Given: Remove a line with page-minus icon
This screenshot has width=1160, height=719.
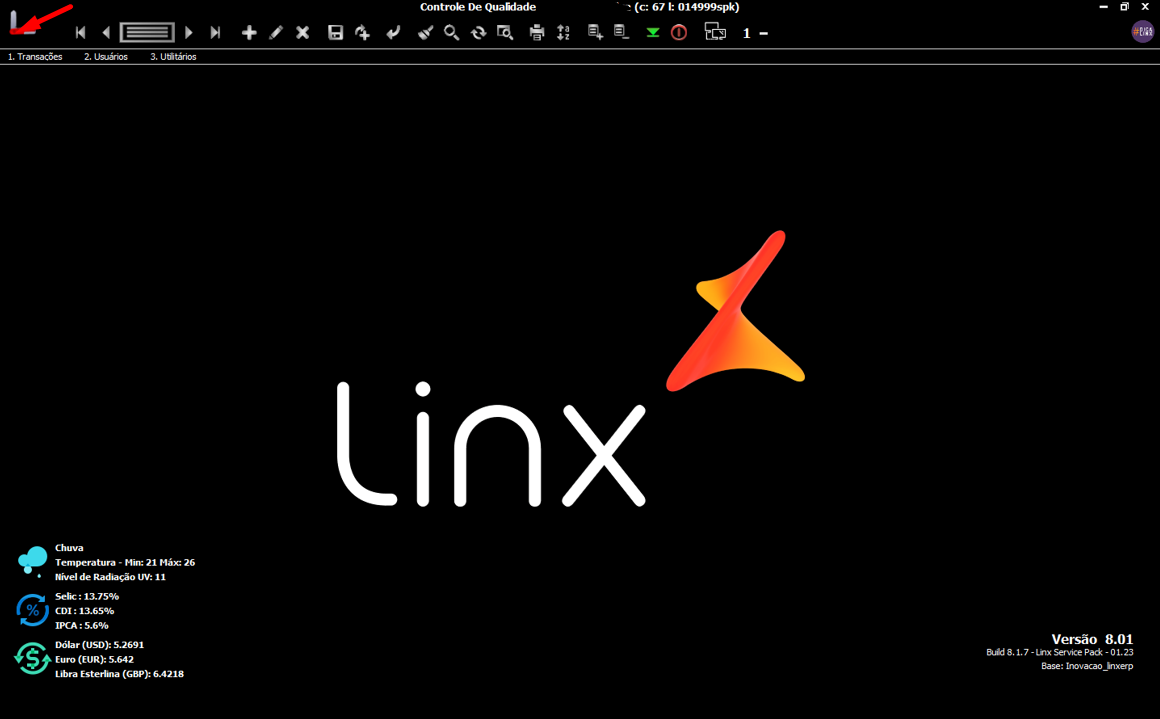Looking at the screenshot, I should [621, 33].
